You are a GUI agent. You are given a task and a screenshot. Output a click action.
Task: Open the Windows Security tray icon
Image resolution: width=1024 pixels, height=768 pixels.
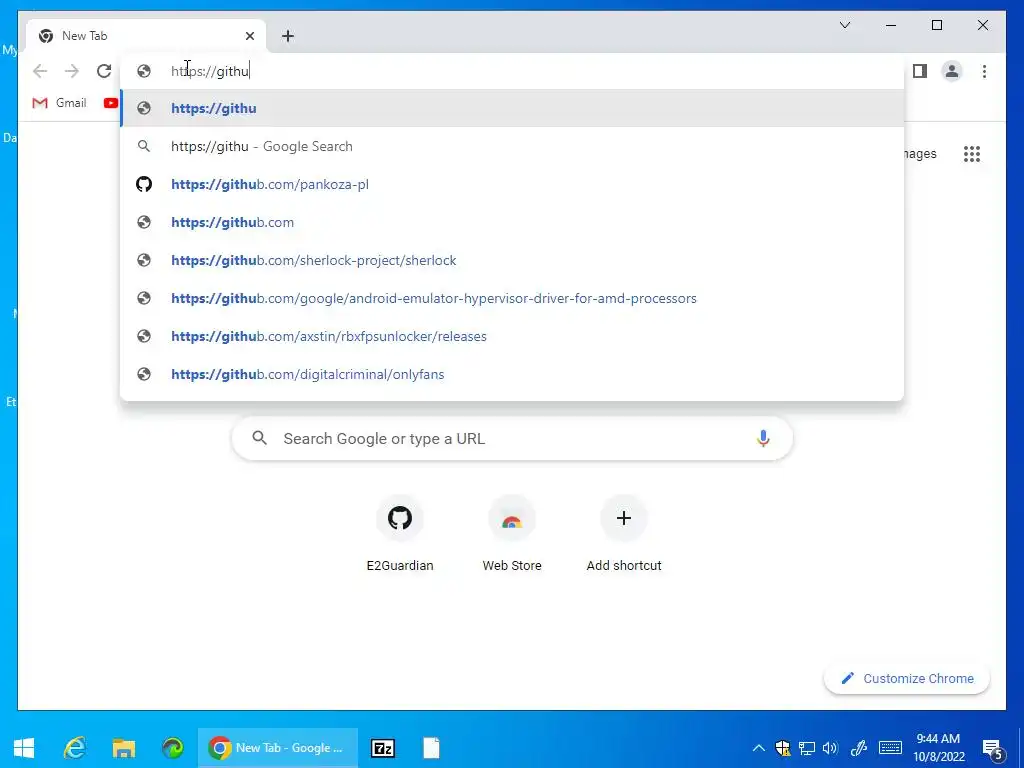tap(782, 748)
